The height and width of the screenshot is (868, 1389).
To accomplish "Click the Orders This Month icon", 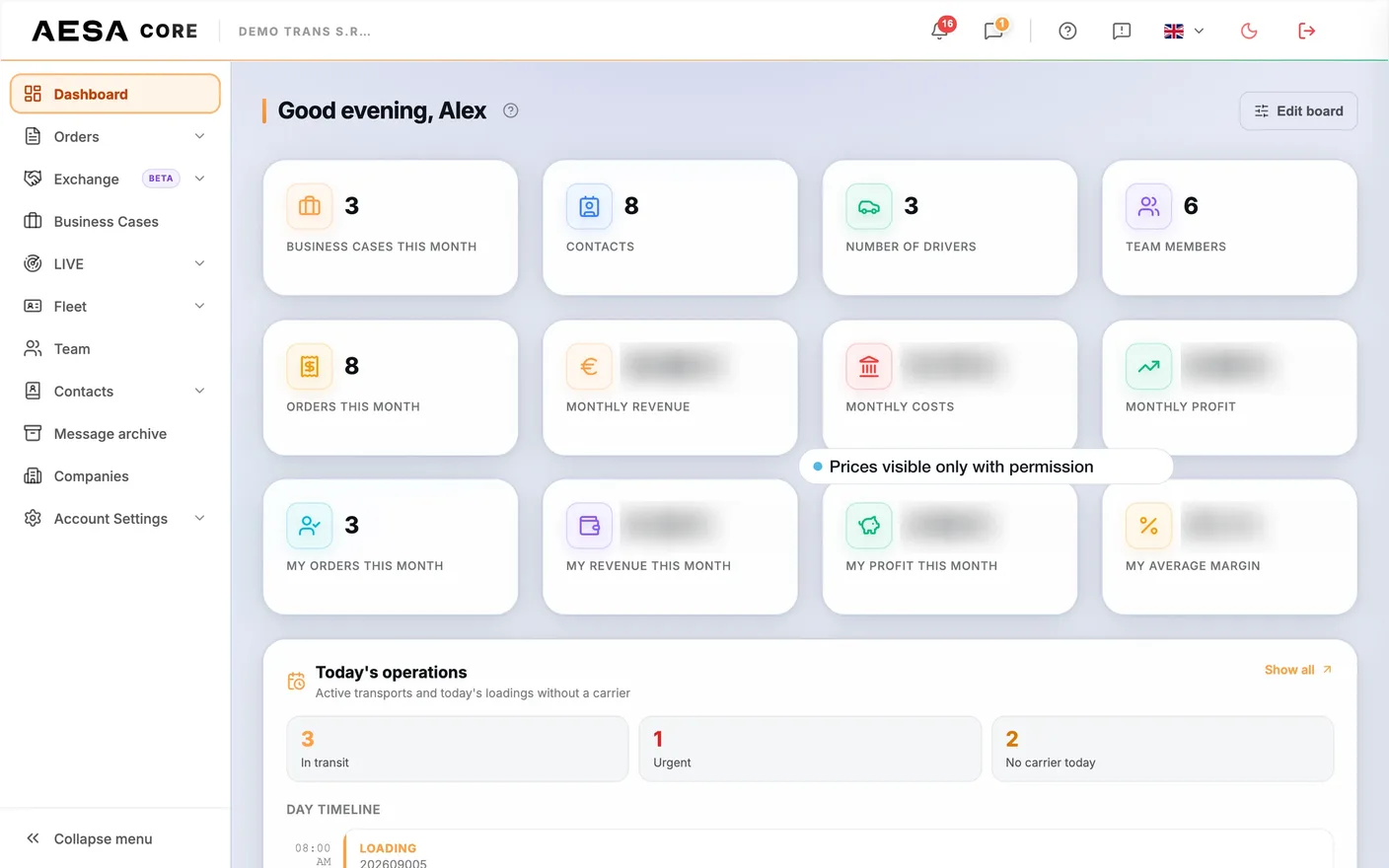I will (x=310, y=366).
